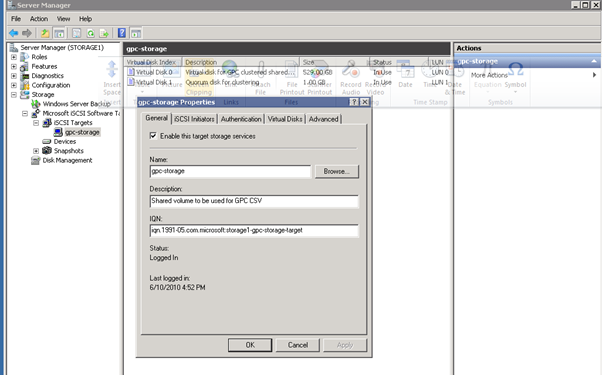Collapse the Storage tree node
The image size is (602, 375).
pyautogui.click(x=14, y=94)
